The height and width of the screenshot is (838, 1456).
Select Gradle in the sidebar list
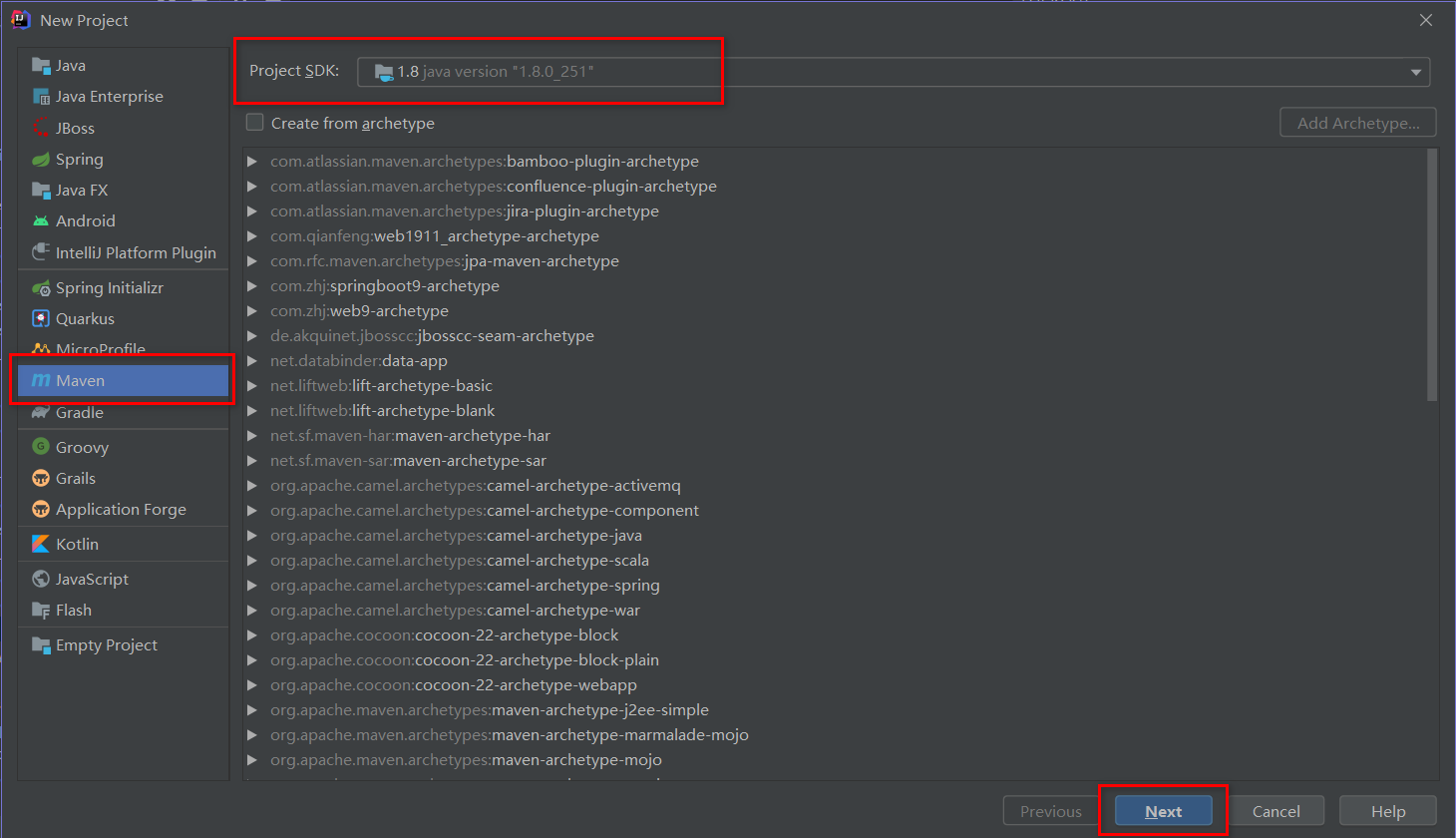click(x=124, y=413)
